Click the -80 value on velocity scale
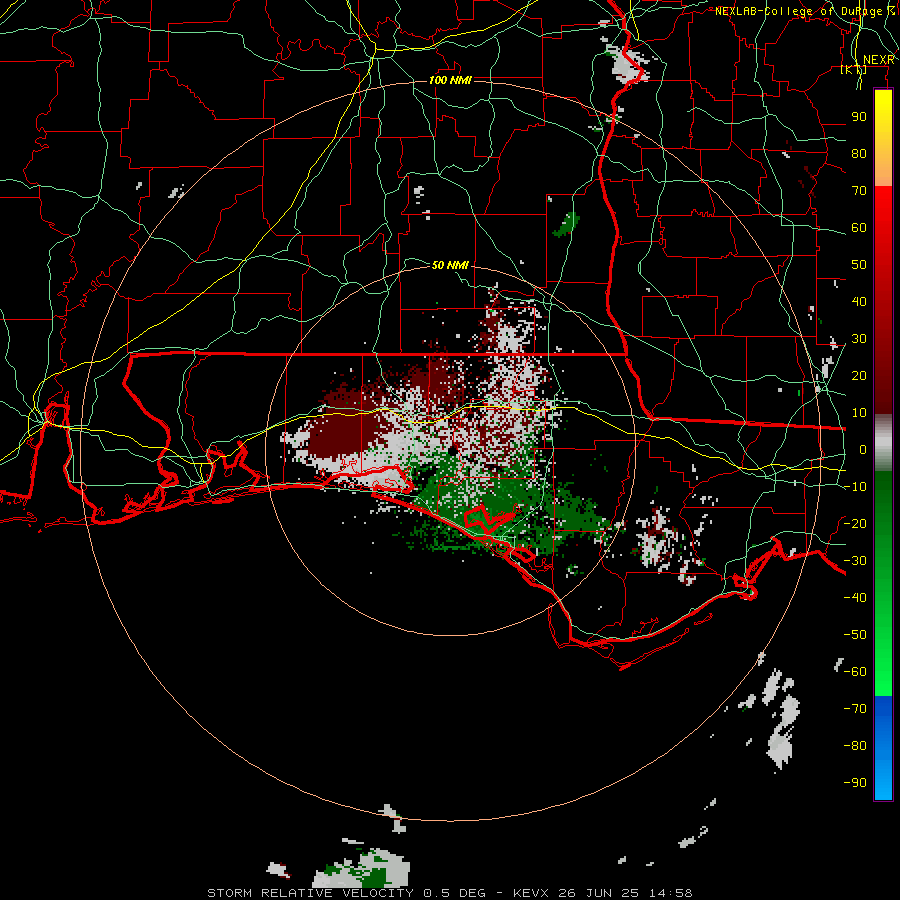This screenshot has height=900, width=900. click(855, 746)
